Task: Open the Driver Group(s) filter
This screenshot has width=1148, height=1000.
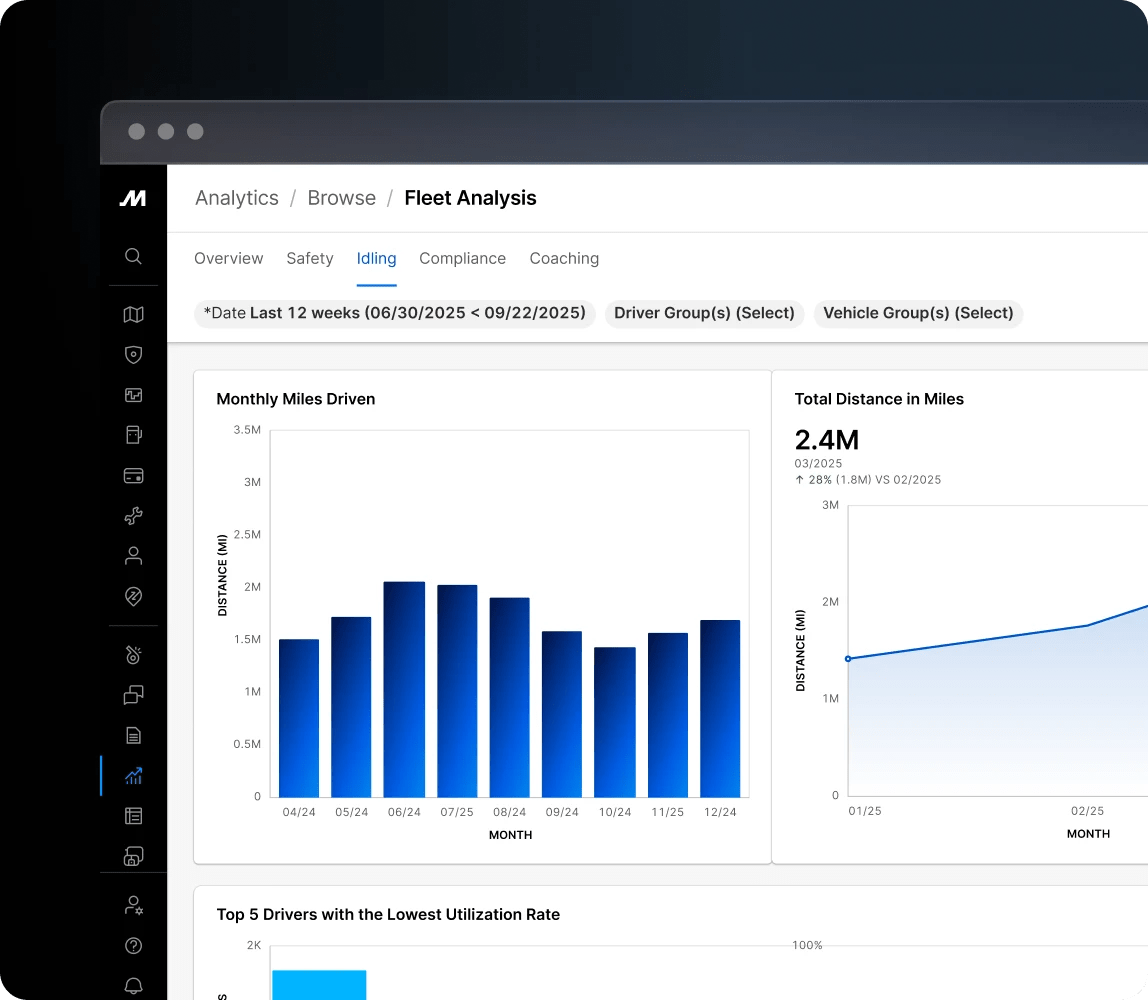Action: 704,313
